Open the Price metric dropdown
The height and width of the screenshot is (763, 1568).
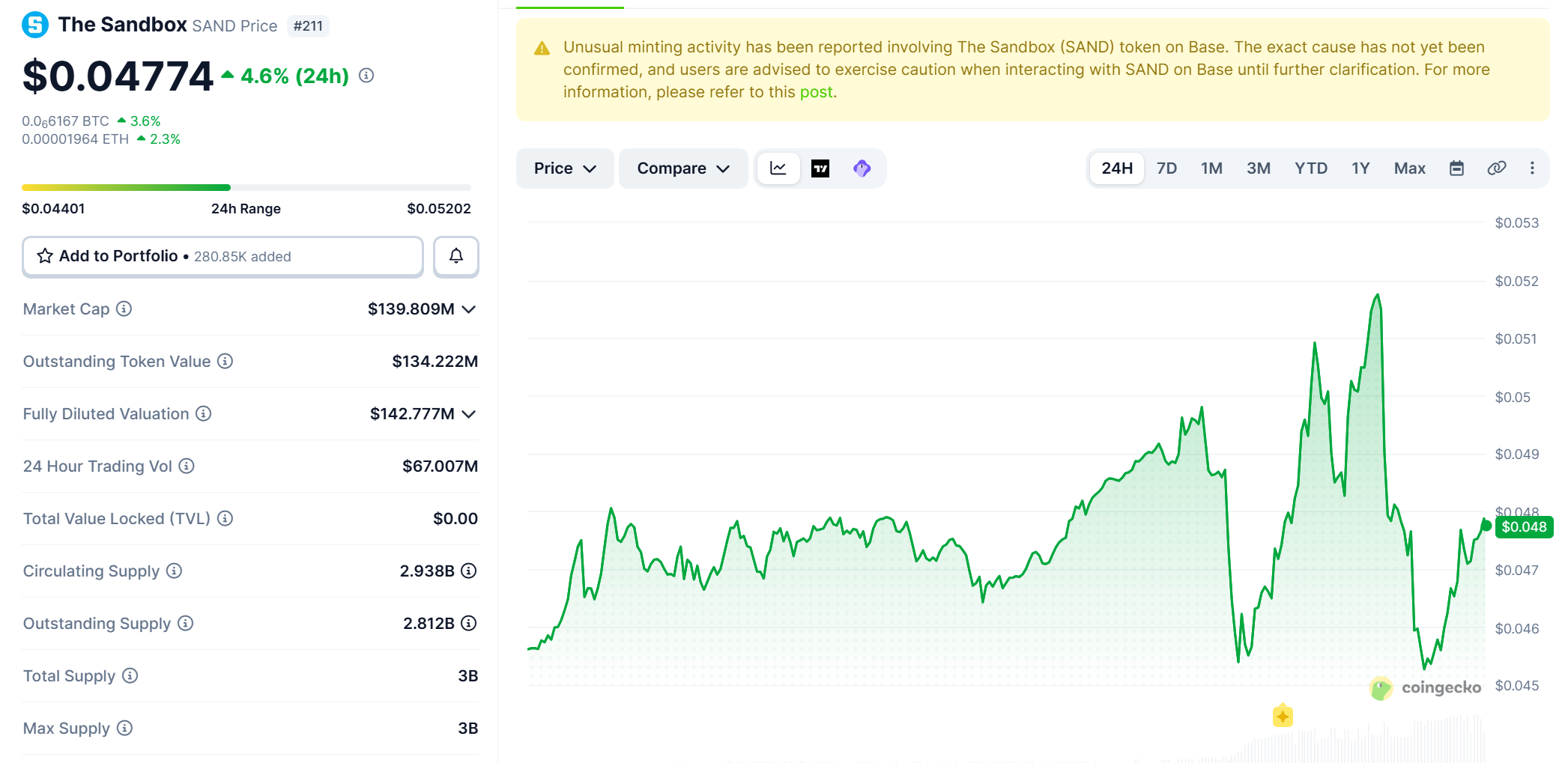[565, 168]
